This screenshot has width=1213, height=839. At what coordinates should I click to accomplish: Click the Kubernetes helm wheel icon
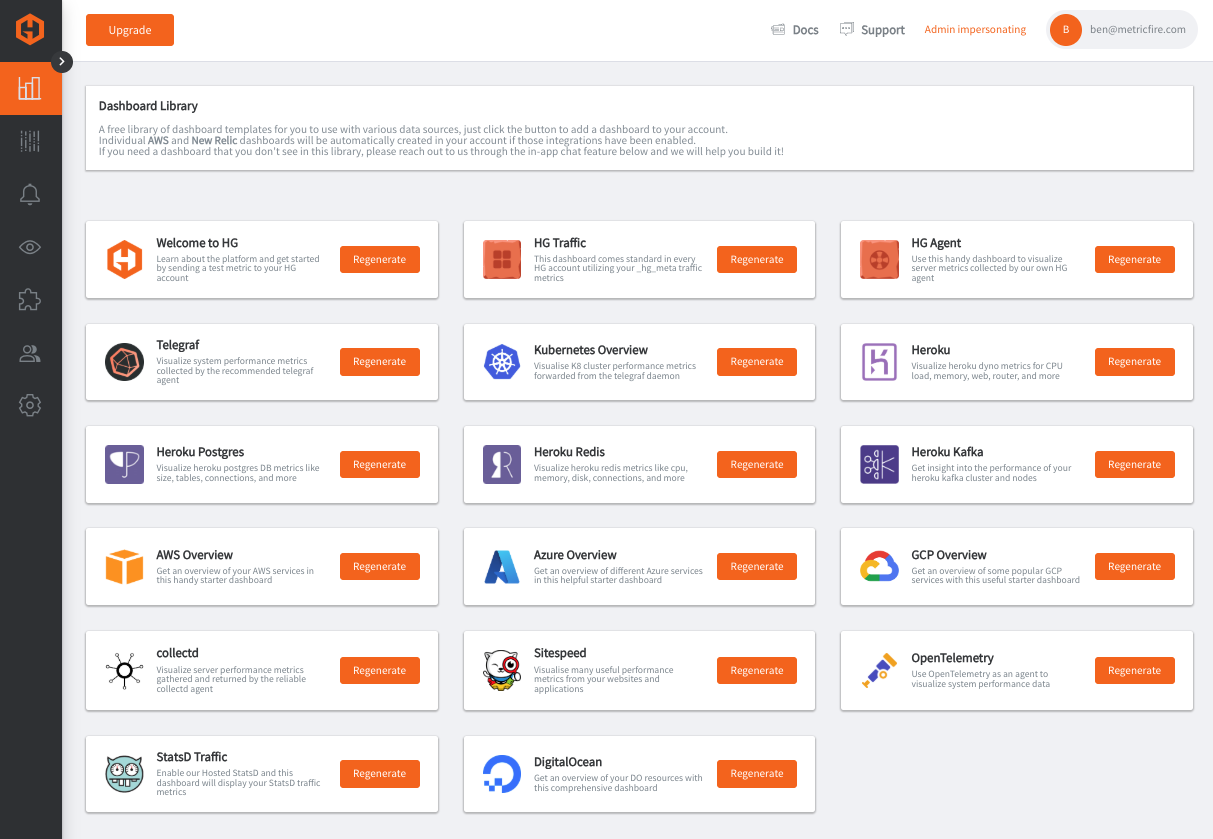pos(502,362)
